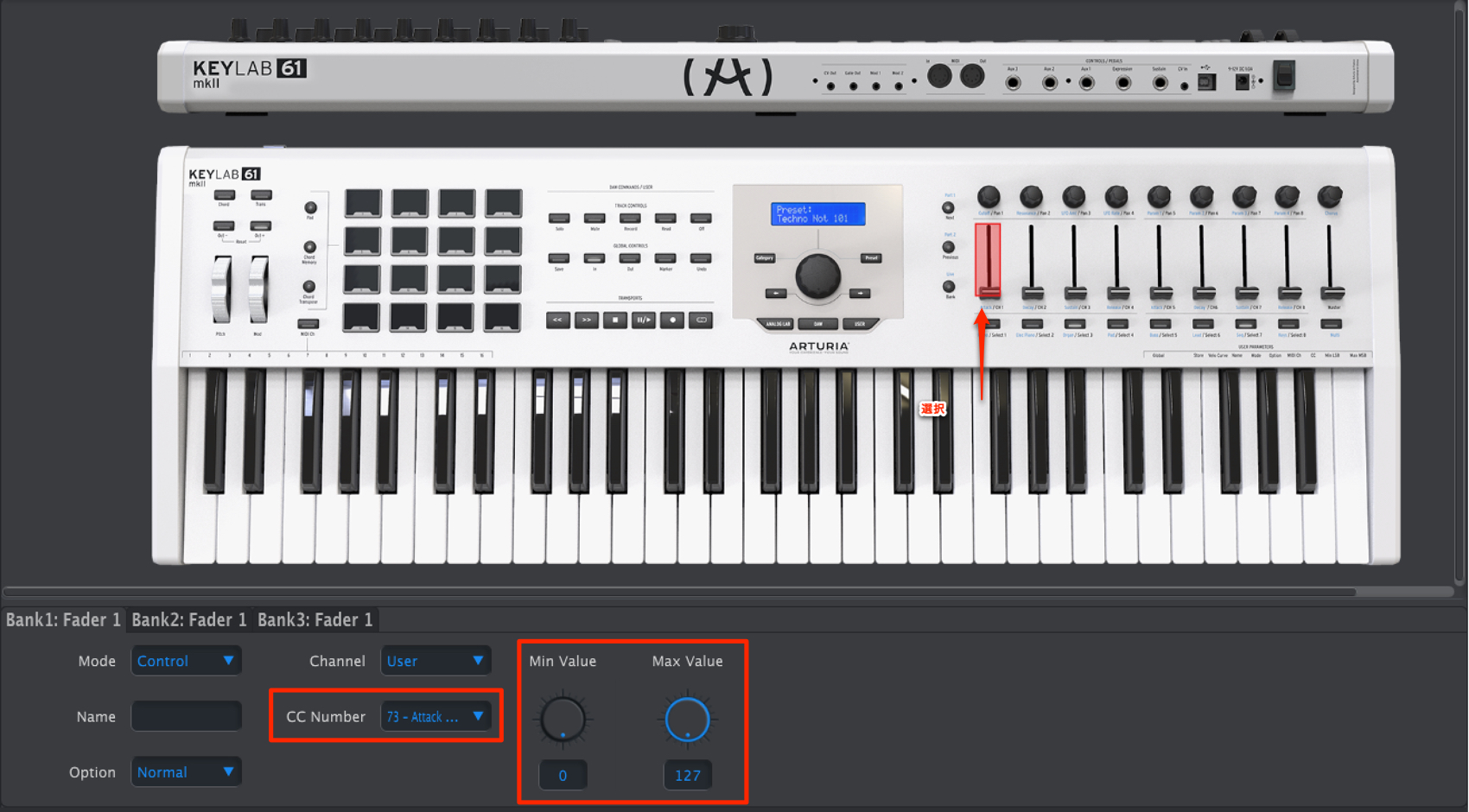Click the Previous (Part 2) round button
1469x812 pixels.
[949, 247]
